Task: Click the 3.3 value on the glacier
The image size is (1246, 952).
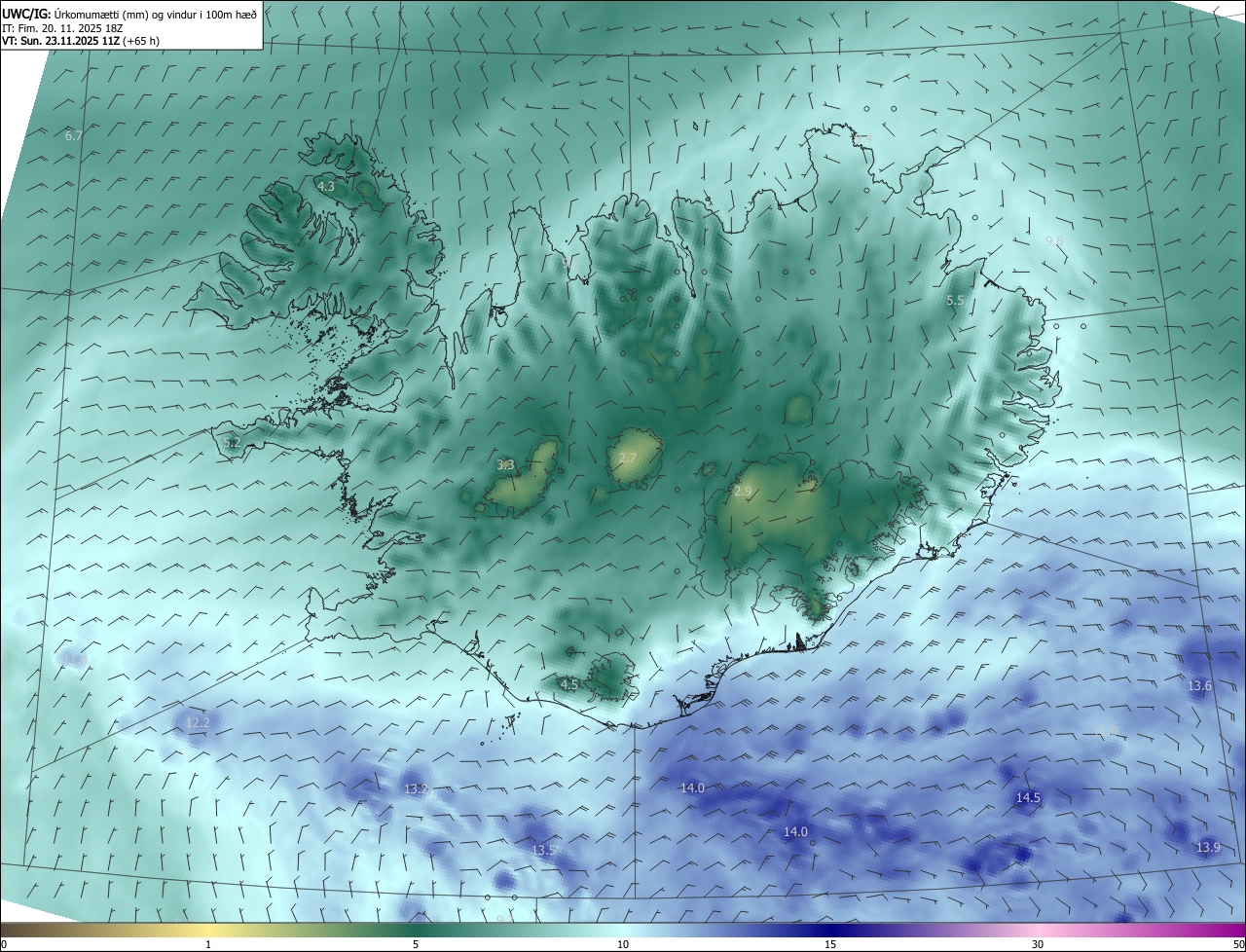Action: click(x=505, y=465)
